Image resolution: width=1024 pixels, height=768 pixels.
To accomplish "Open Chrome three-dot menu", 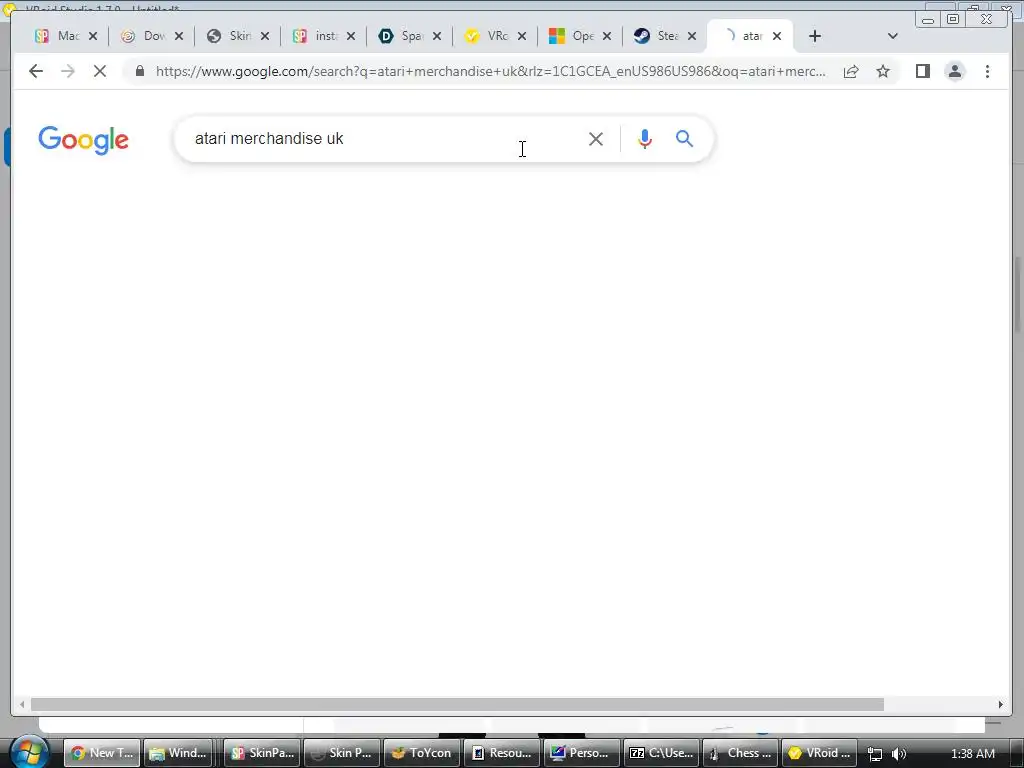I will pyautogui.click(x=987, y=71).
